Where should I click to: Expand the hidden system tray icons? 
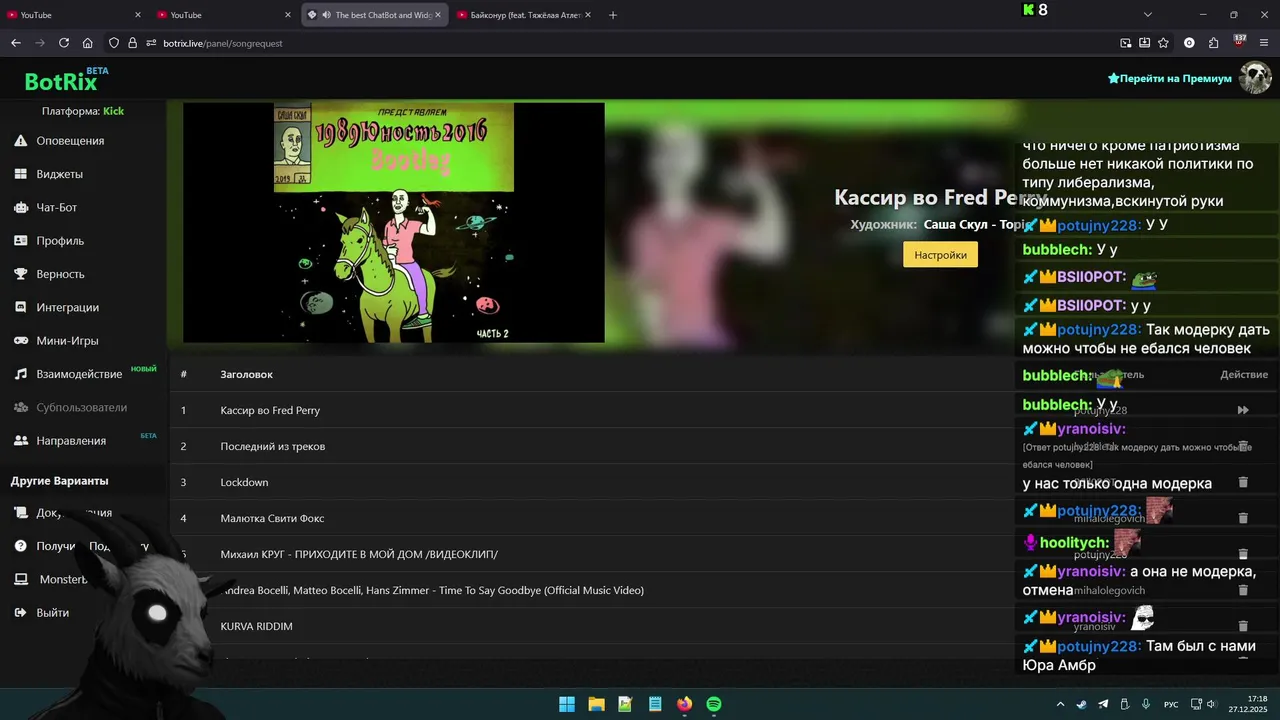coord(1061,704)
